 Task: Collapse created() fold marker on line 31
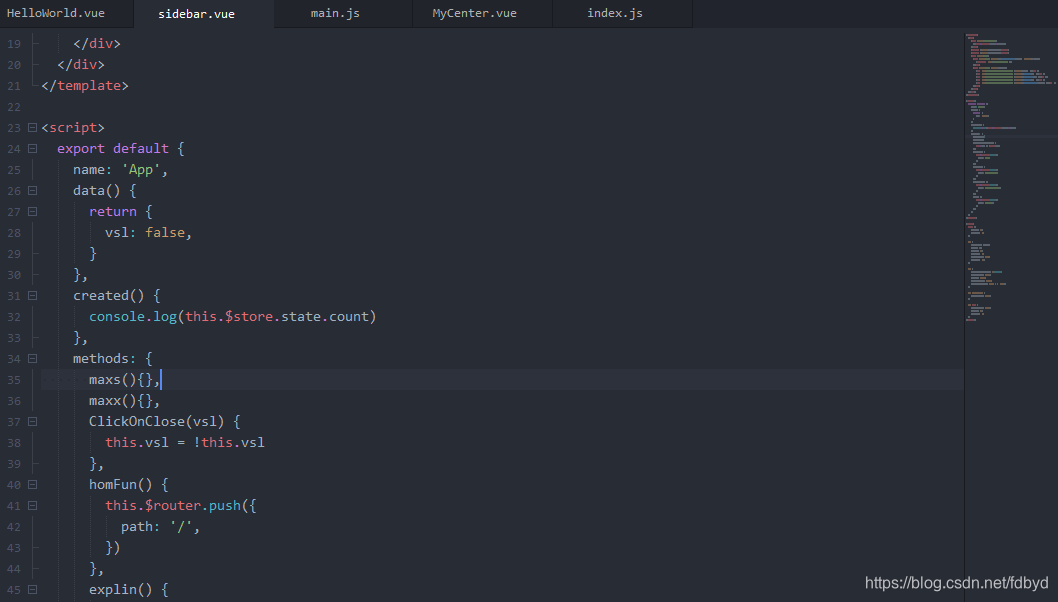(x=32, y=296)
